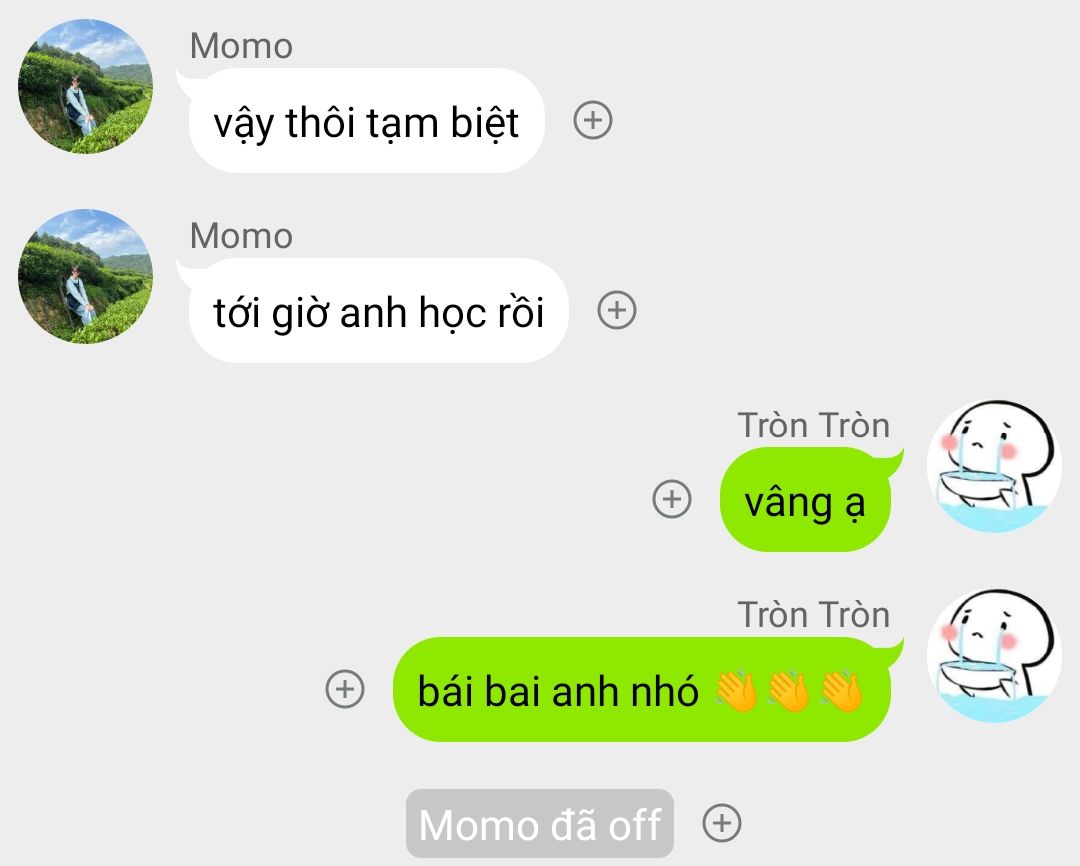Tap Tròn Tròn name above 'bái bai anh nhó'
This screenshot has height=866, width=1080.
tap(813, 615)
